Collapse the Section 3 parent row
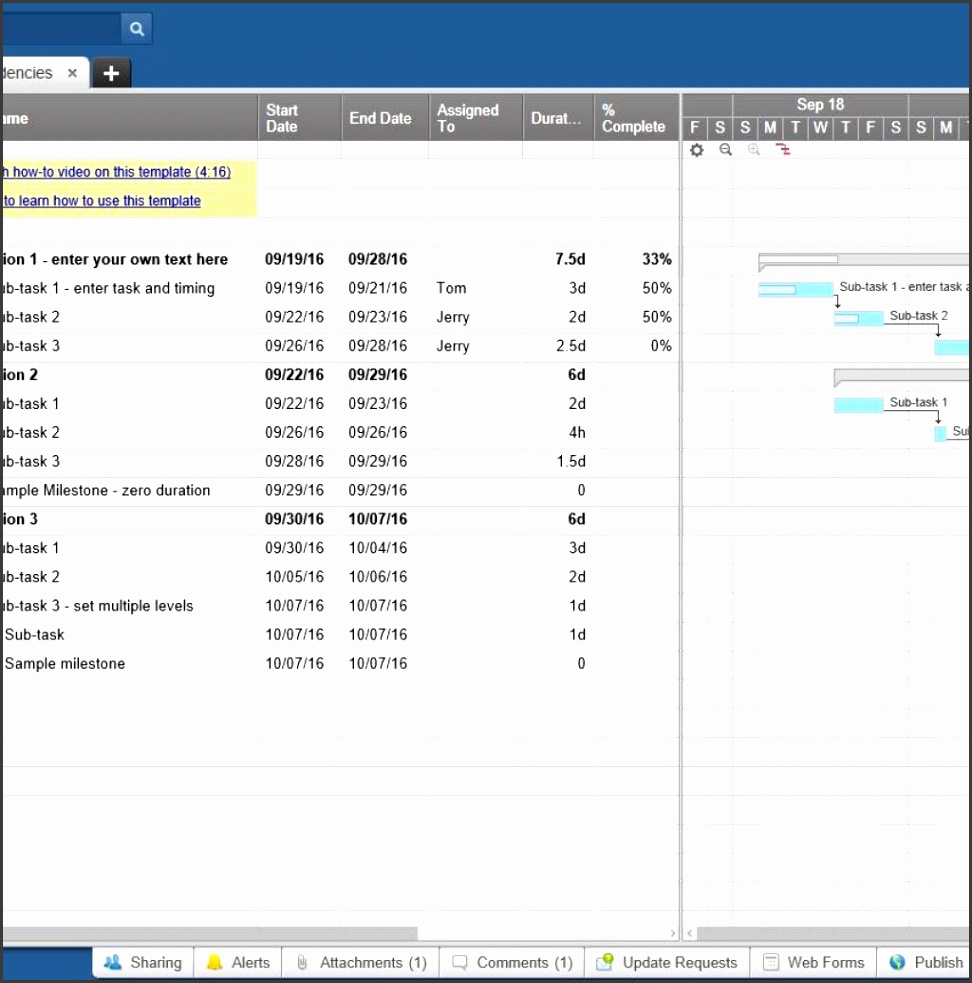 (x=3, y=518)
